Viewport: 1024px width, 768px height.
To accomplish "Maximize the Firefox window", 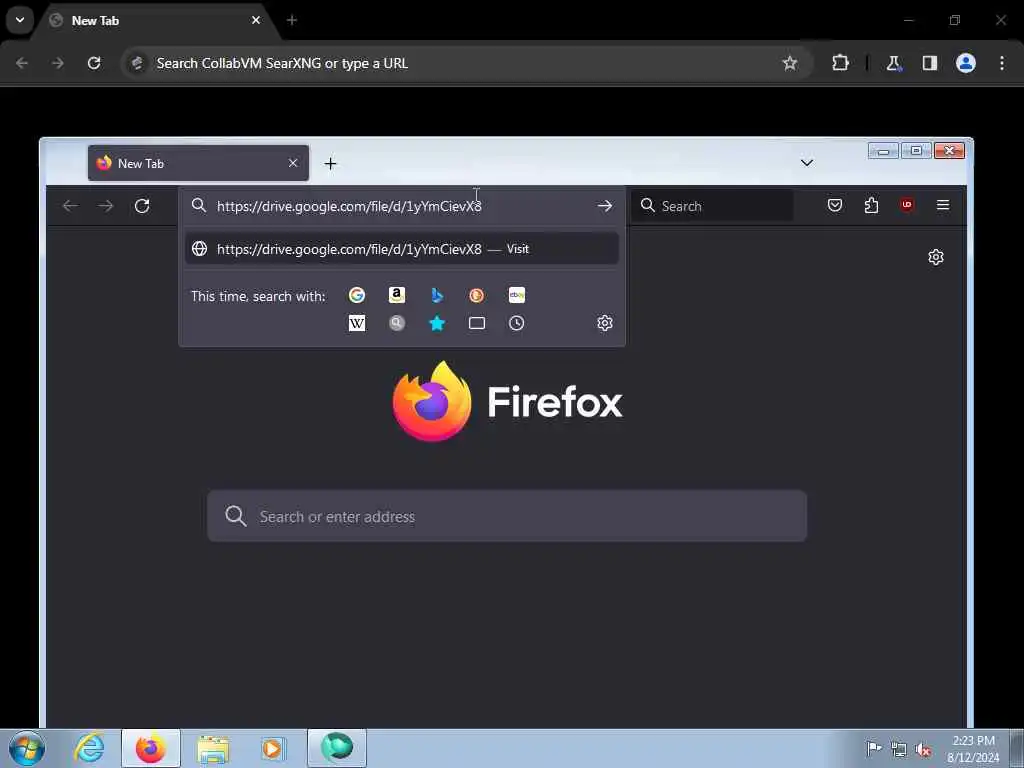I will (916, 152).
